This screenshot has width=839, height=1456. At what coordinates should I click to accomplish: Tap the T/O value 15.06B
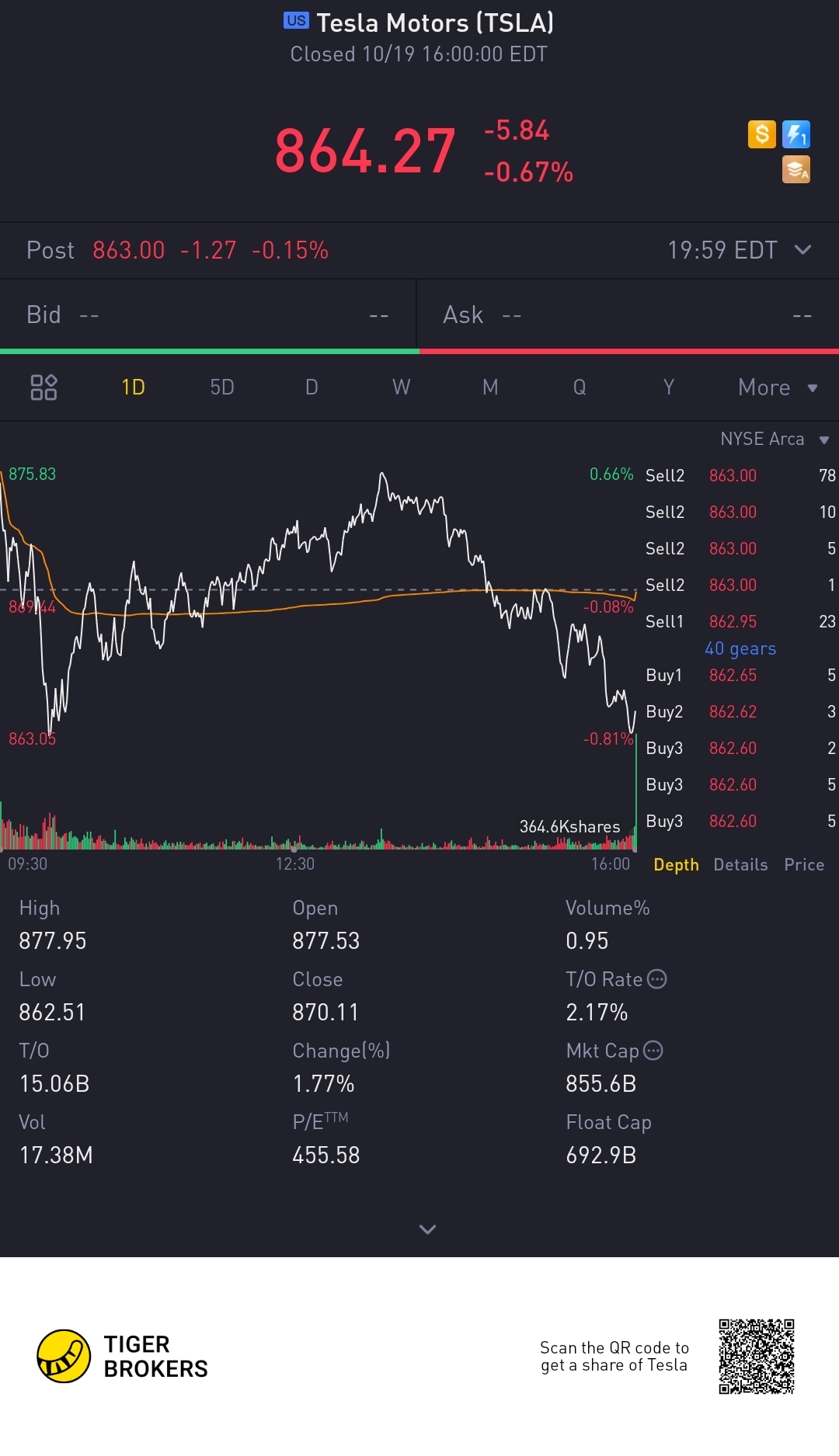click(54, 1083)
